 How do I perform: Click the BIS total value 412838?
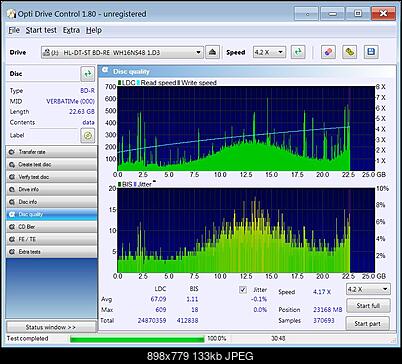click(187, 320)
